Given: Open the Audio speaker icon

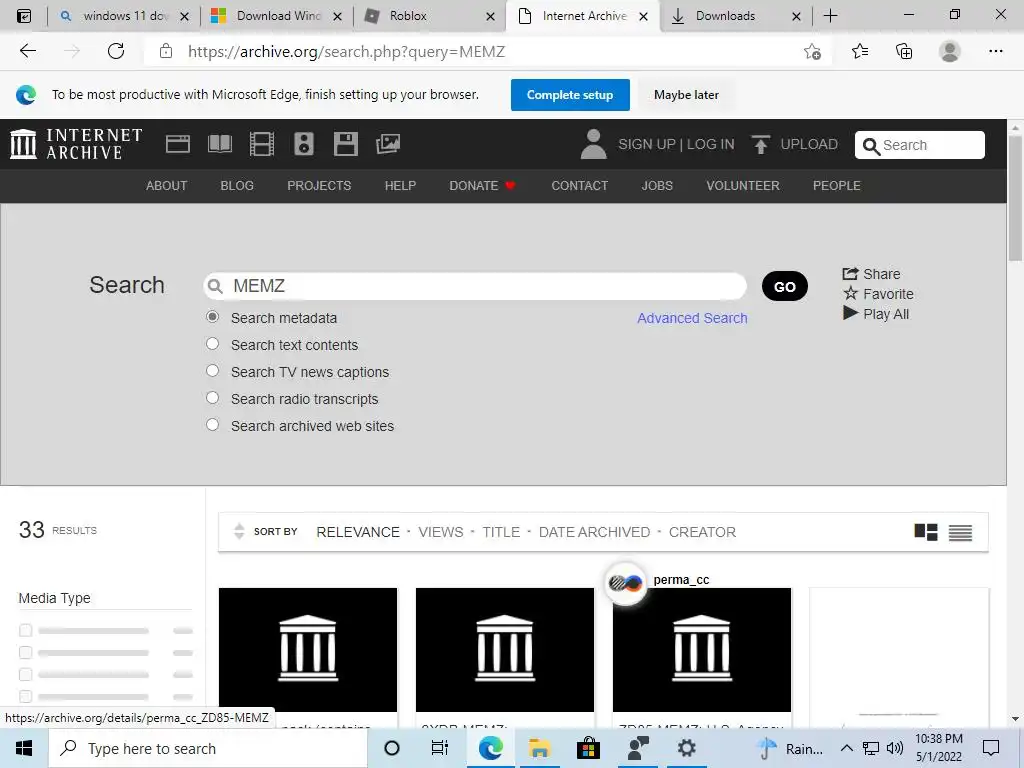Looking at the screenshot, I should (x=304, y=144).
